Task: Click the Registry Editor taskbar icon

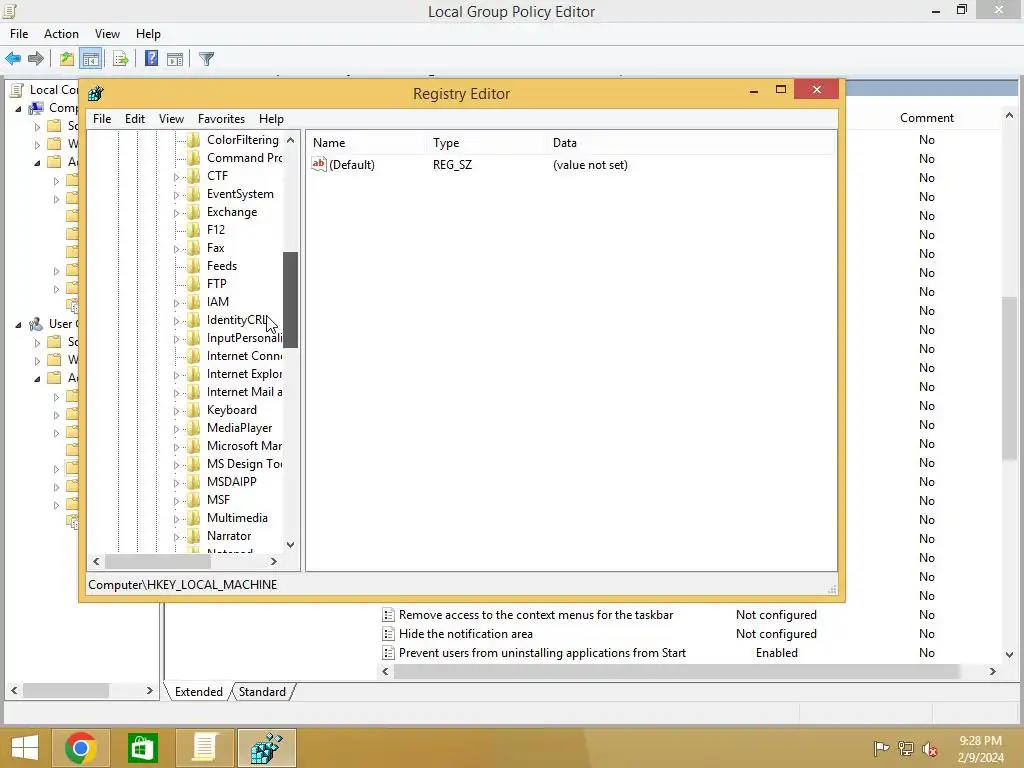Action: 266,748
